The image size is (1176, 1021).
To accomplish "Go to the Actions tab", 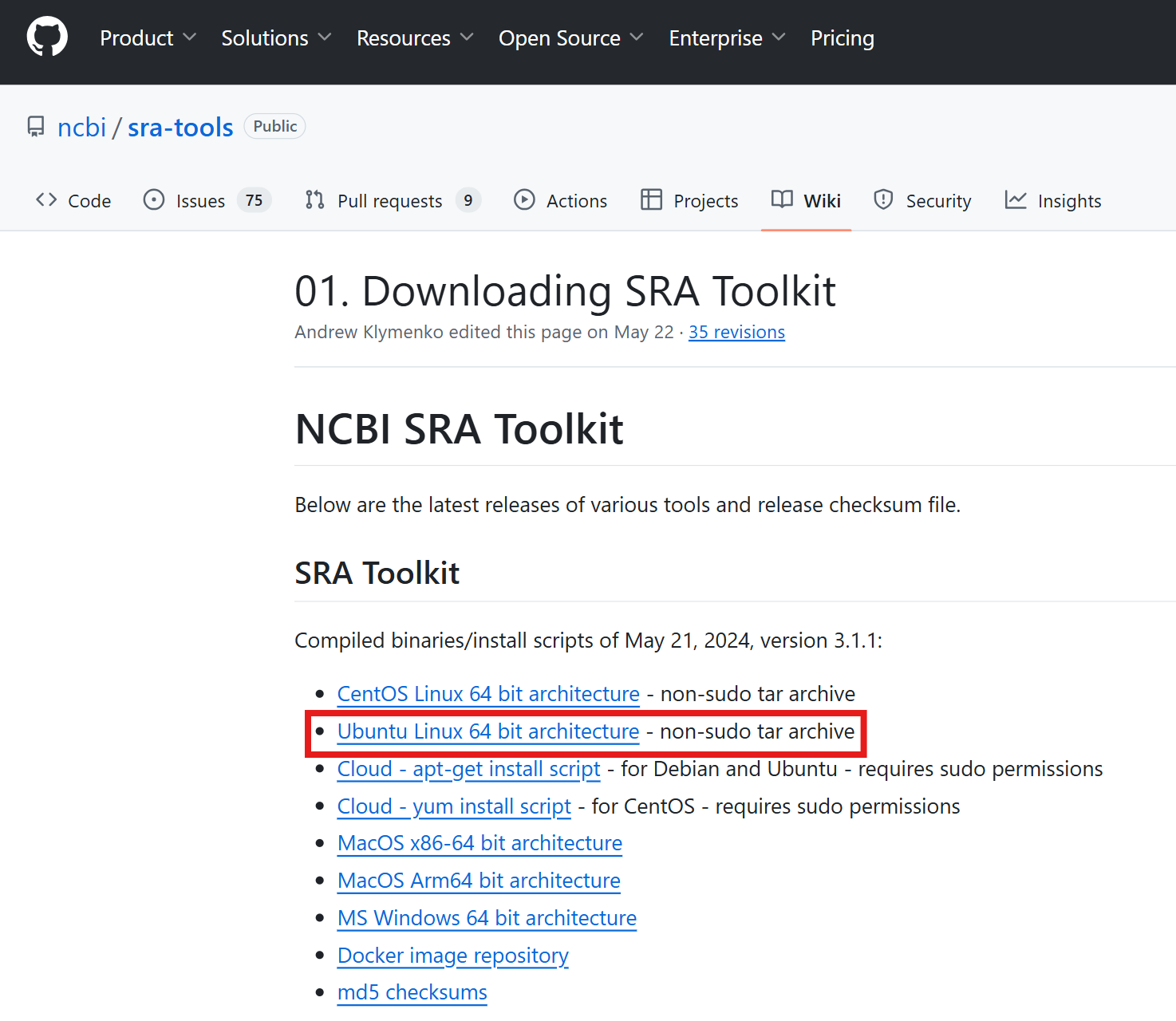I will (x=561, y=200).
